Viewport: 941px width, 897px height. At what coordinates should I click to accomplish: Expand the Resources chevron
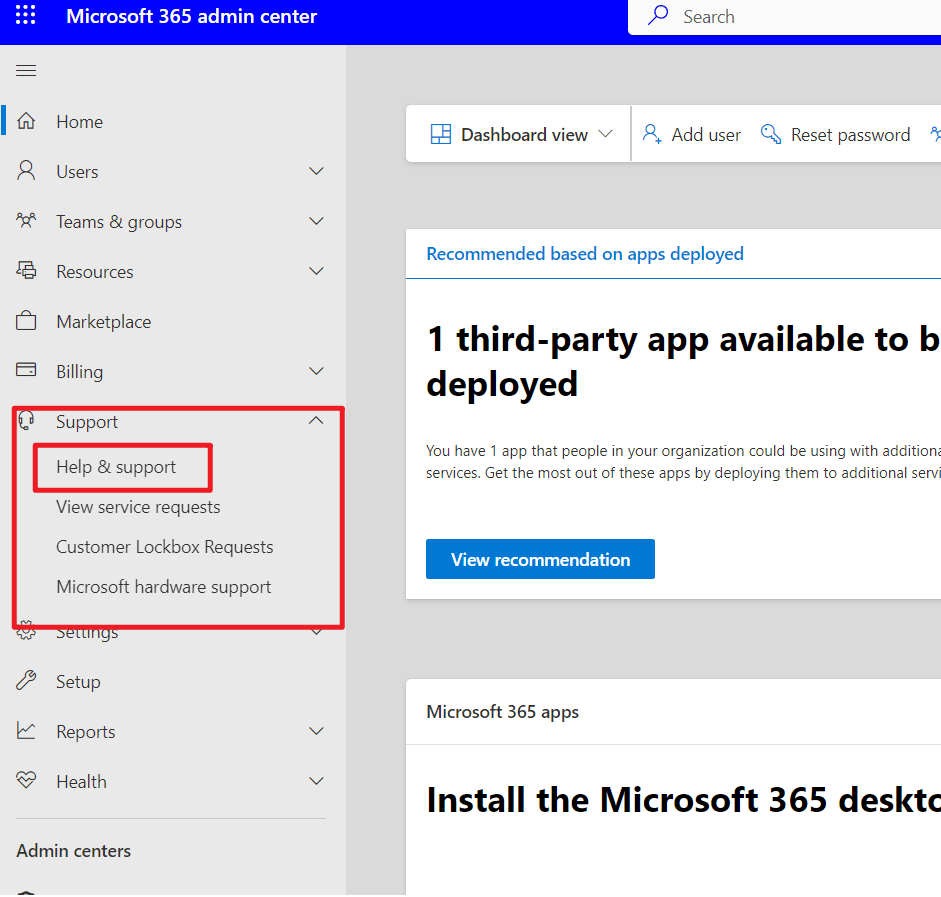click(316, 271)
